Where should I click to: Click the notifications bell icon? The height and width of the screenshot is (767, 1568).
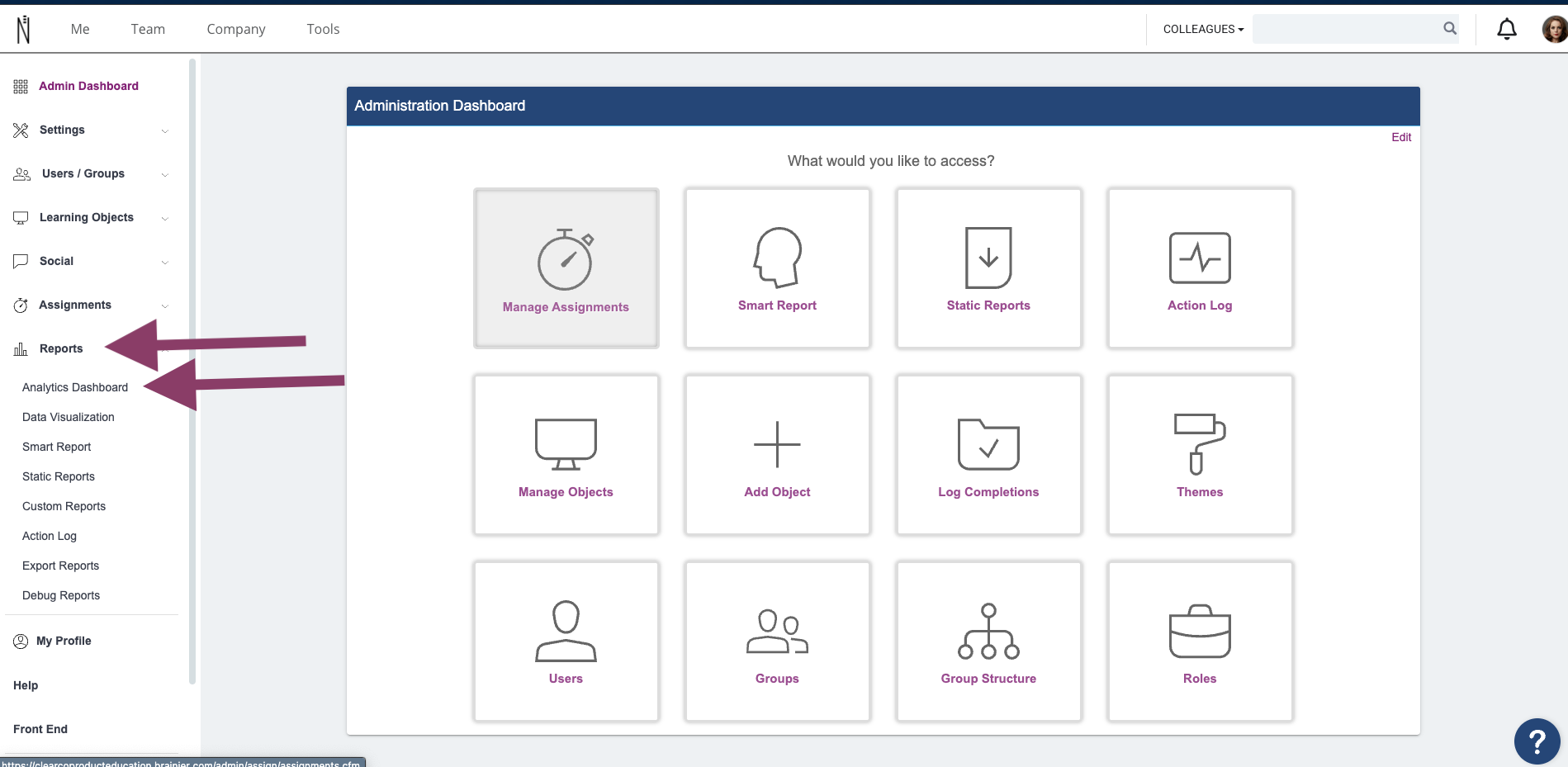1507,29
